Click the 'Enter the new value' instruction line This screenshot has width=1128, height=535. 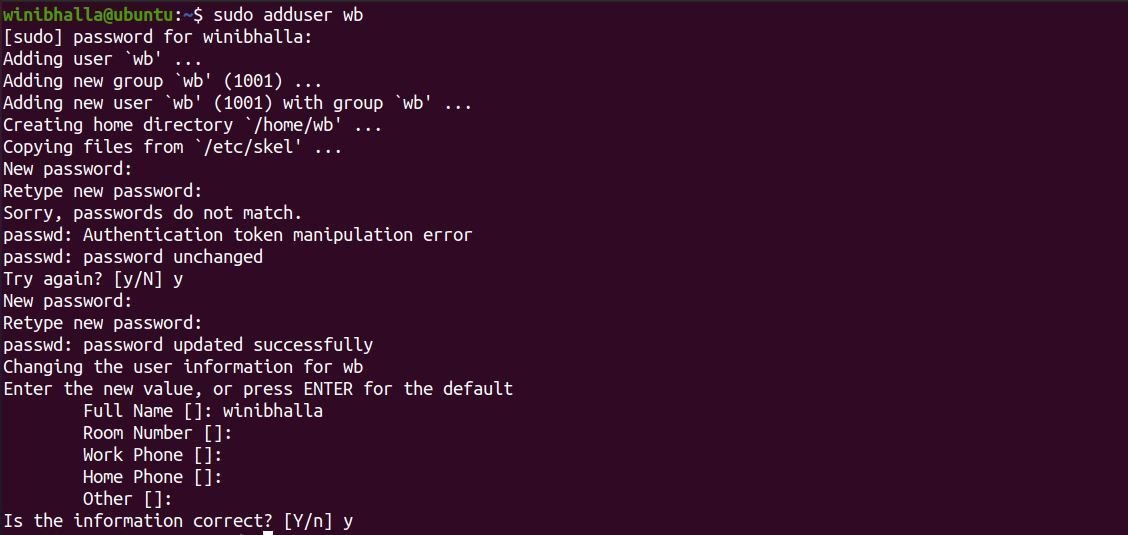[x=257, y=389]
